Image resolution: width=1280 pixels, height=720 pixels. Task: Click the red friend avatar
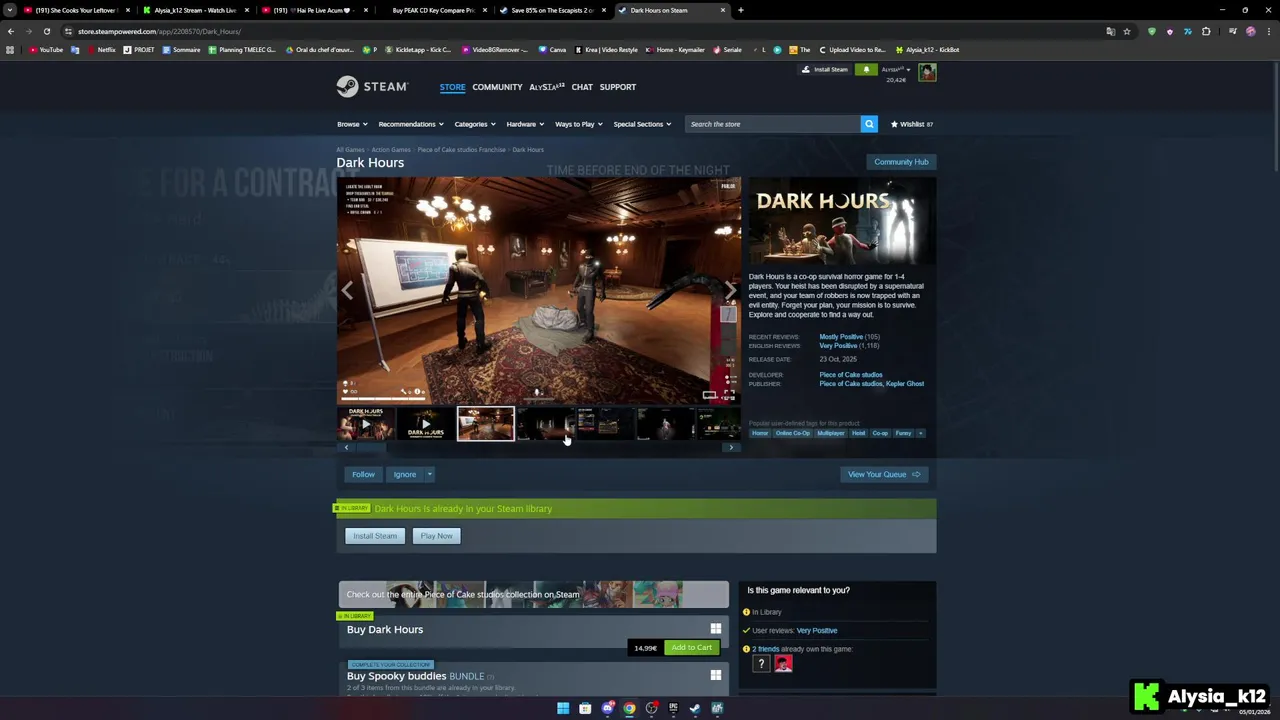(783, 664)
